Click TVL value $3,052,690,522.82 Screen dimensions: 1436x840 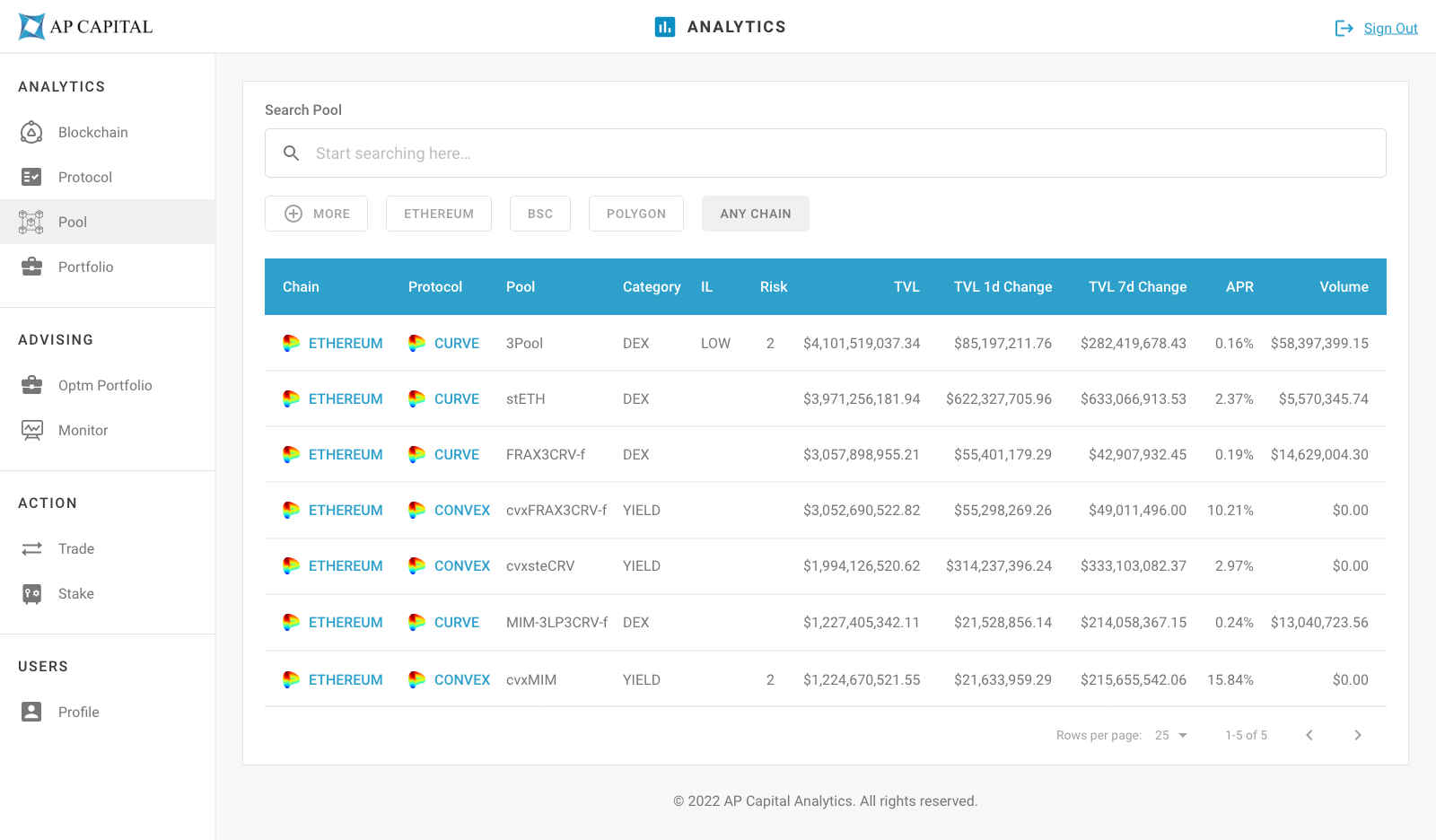862,510
